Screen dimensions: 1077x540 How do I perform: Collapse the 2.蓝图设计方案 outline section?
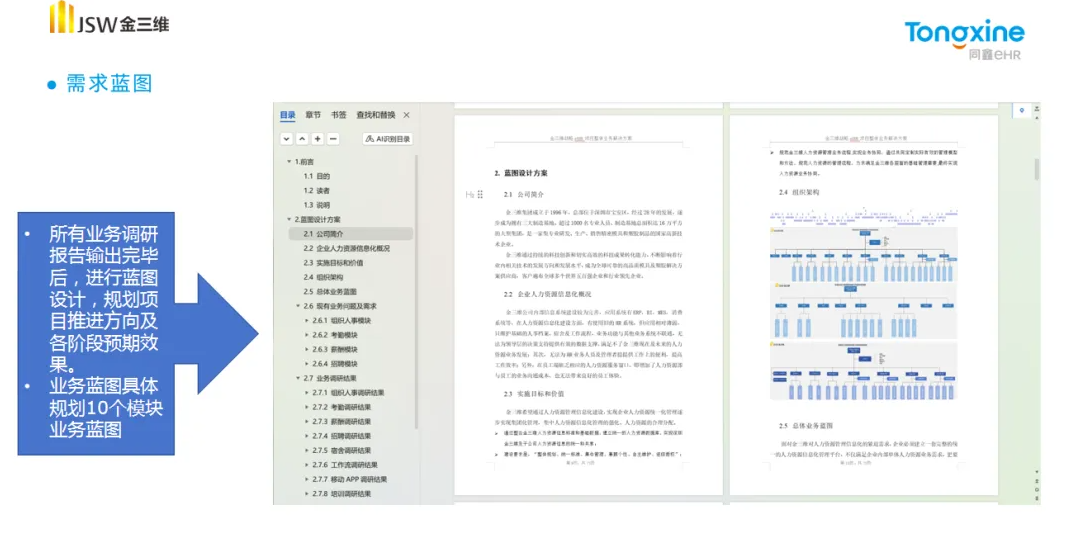[290, 219]
